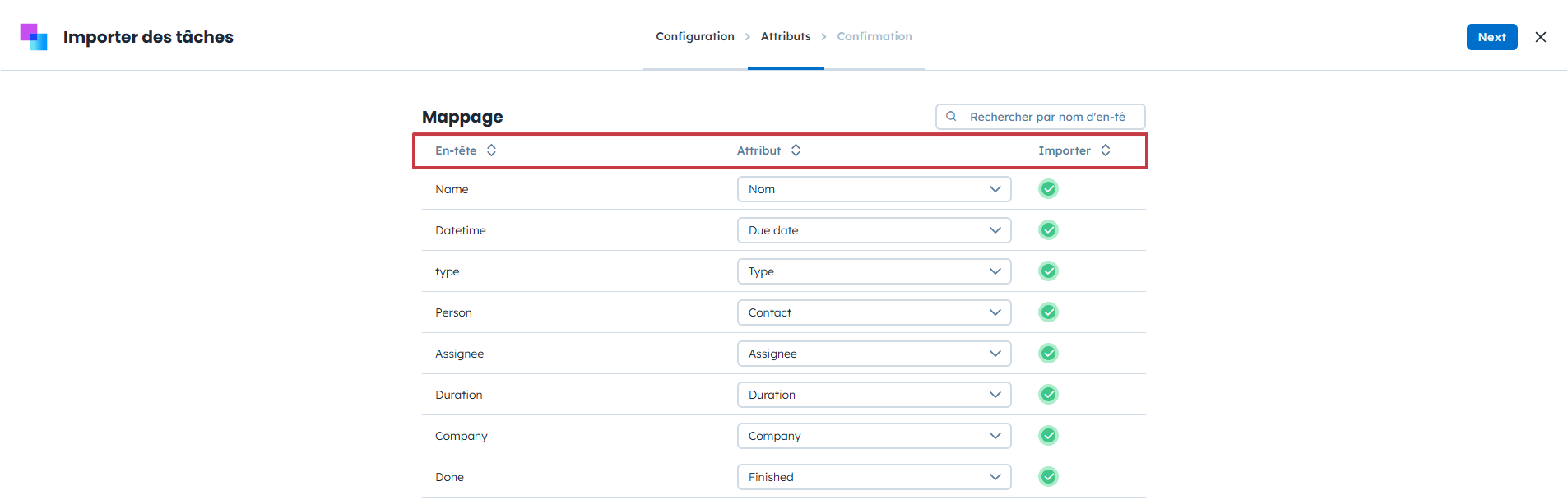This screenshot has height=500, width=1568.
Task: Sort by Attribut column arrows
Action: point(796,150)
